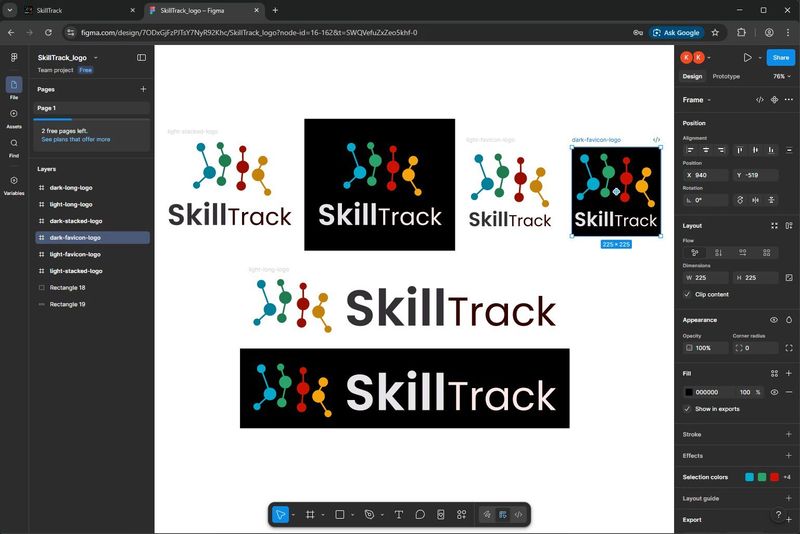Screen dimensions: 800x534
Task: Select freeform flow layout option
Action: point(694,252)
